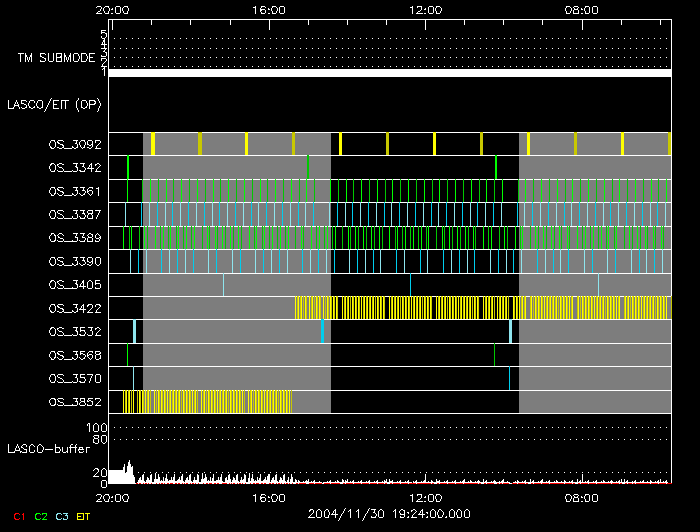
Task: Click the C3 legend label
Action: [64, 516]
